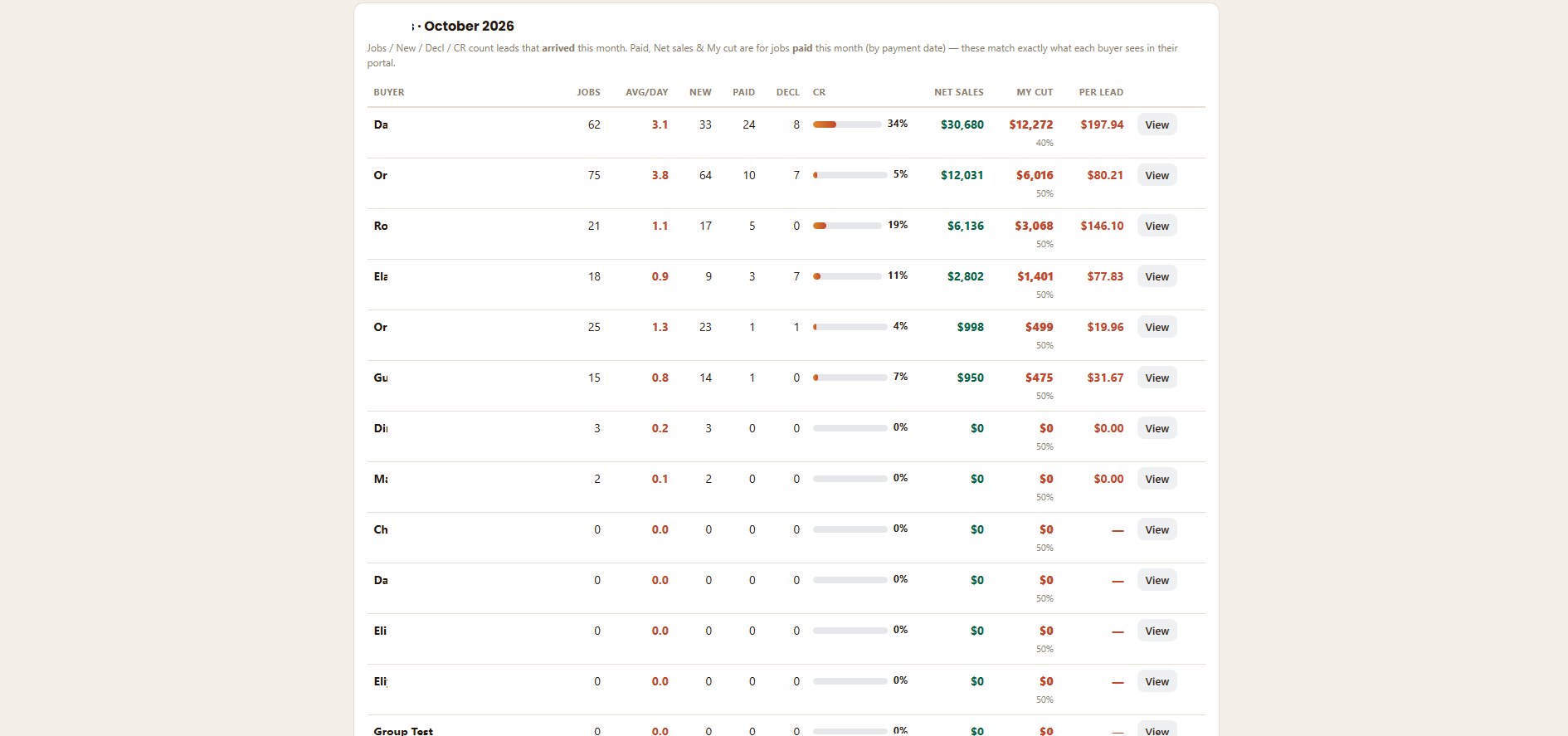Click the Ch buyer name
The image size is (1568, 736).
(381, 529)
